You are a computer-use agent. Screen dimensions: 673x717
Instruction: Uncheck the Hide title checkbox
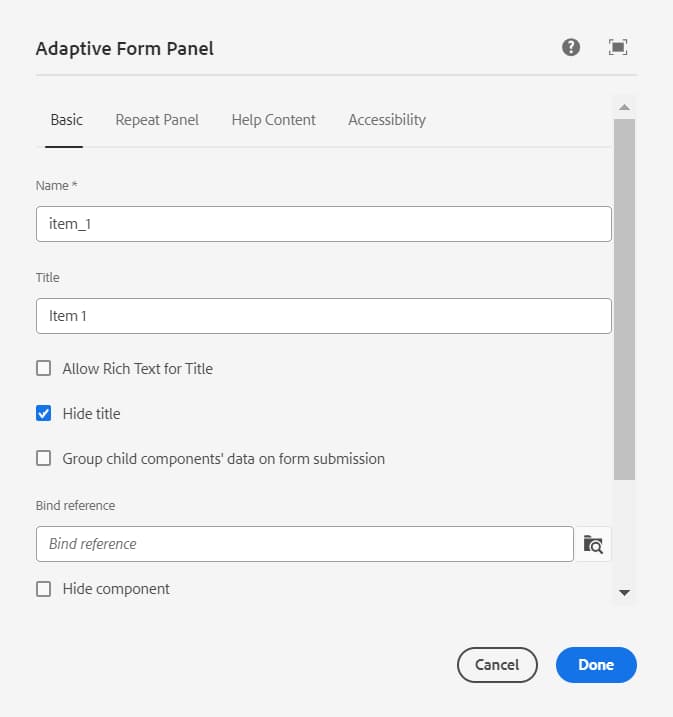click(x=44, y=413)
